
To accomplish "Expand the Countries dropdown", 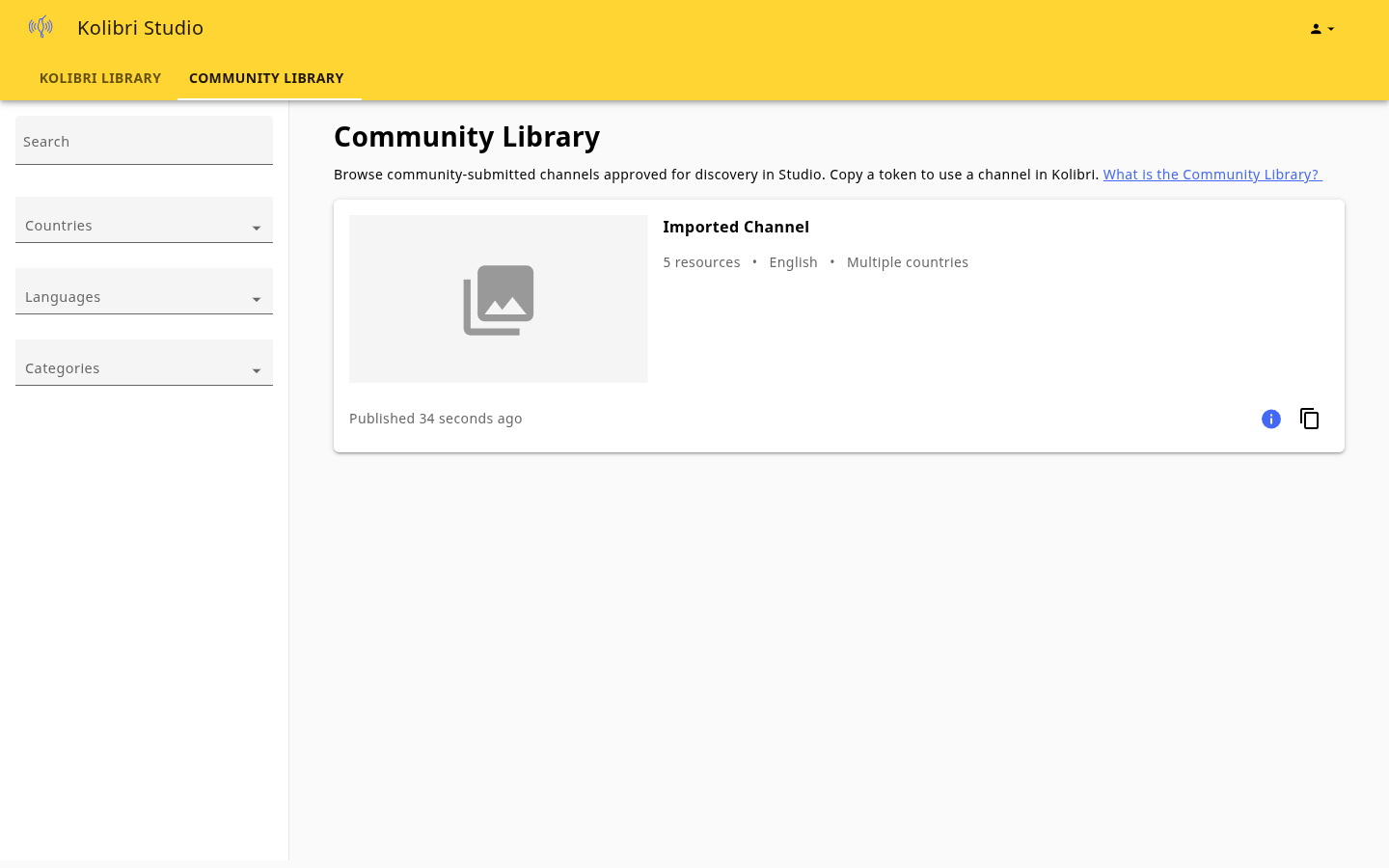I will [144, 220].
